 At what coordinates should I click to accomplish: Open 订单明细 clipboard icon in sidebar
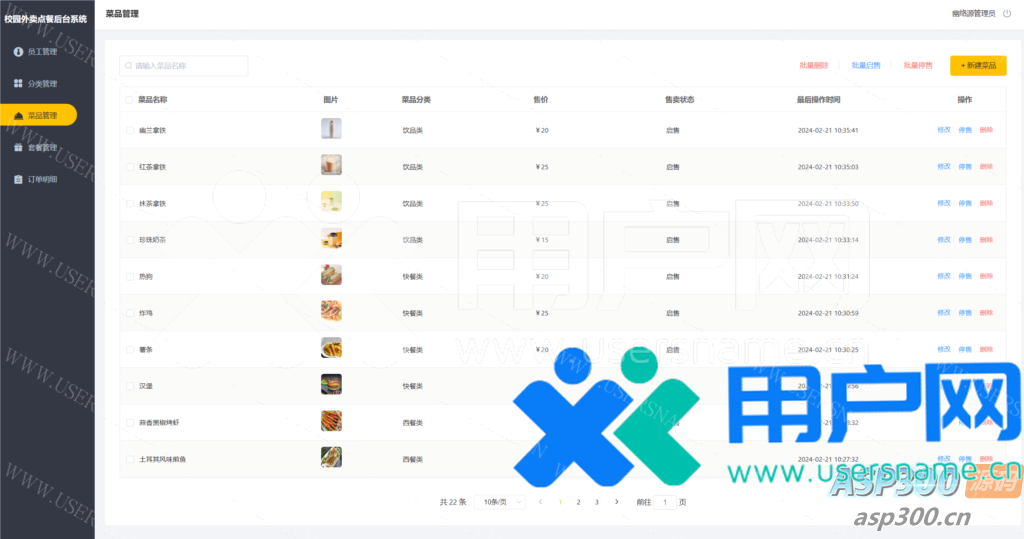(x=18, y=180)
